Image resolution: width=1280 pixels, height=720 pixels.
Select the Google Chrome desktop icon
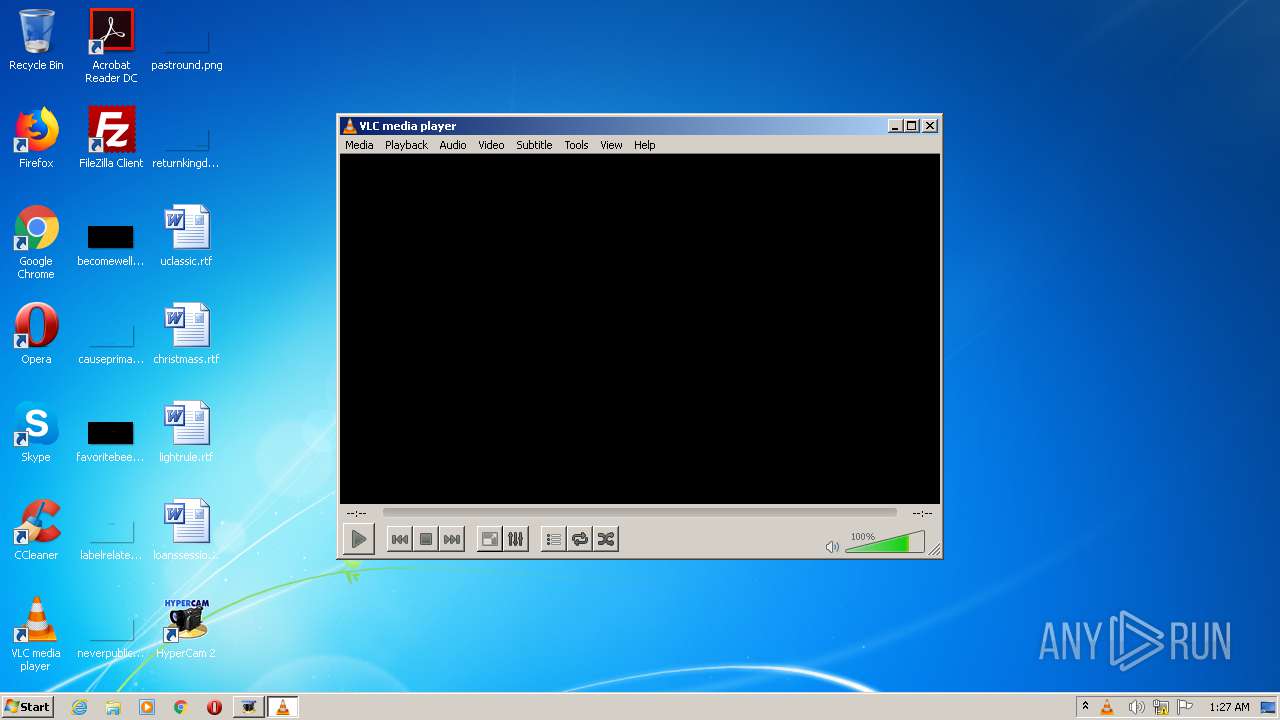pos(36,242)
